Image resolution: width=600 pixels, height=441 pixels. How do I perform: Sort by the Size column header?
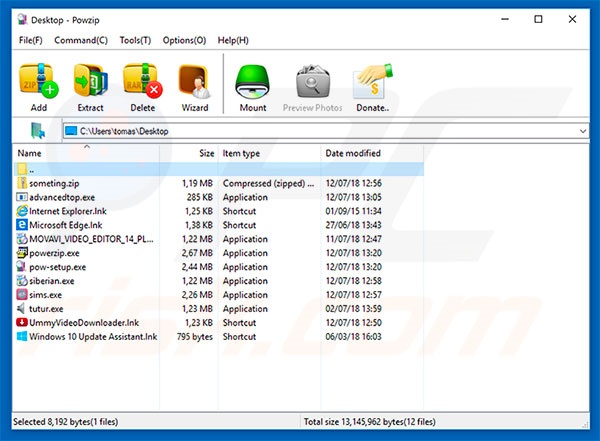click(189, 153)
